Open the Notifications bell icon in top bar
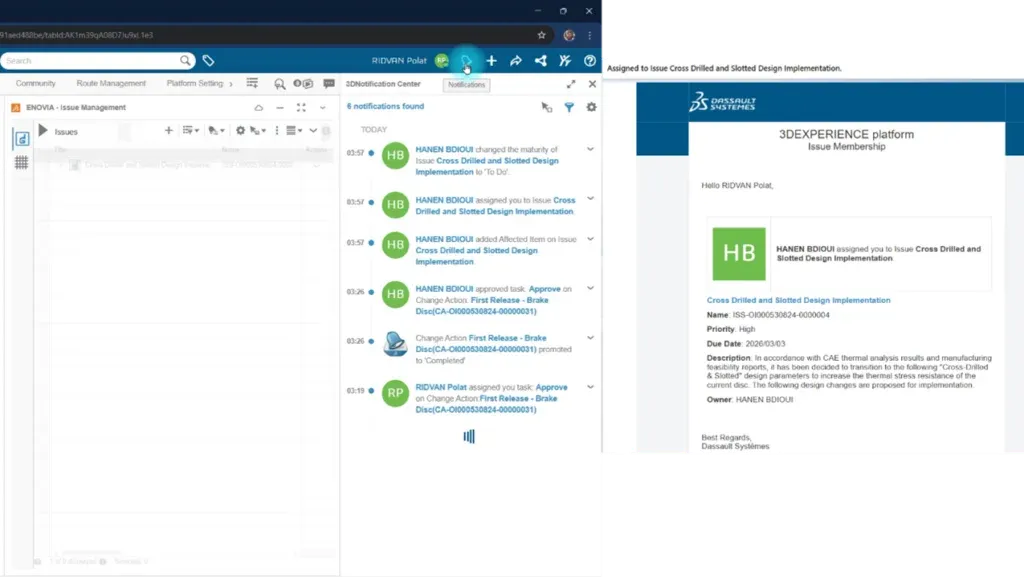 tap(466, 61)
